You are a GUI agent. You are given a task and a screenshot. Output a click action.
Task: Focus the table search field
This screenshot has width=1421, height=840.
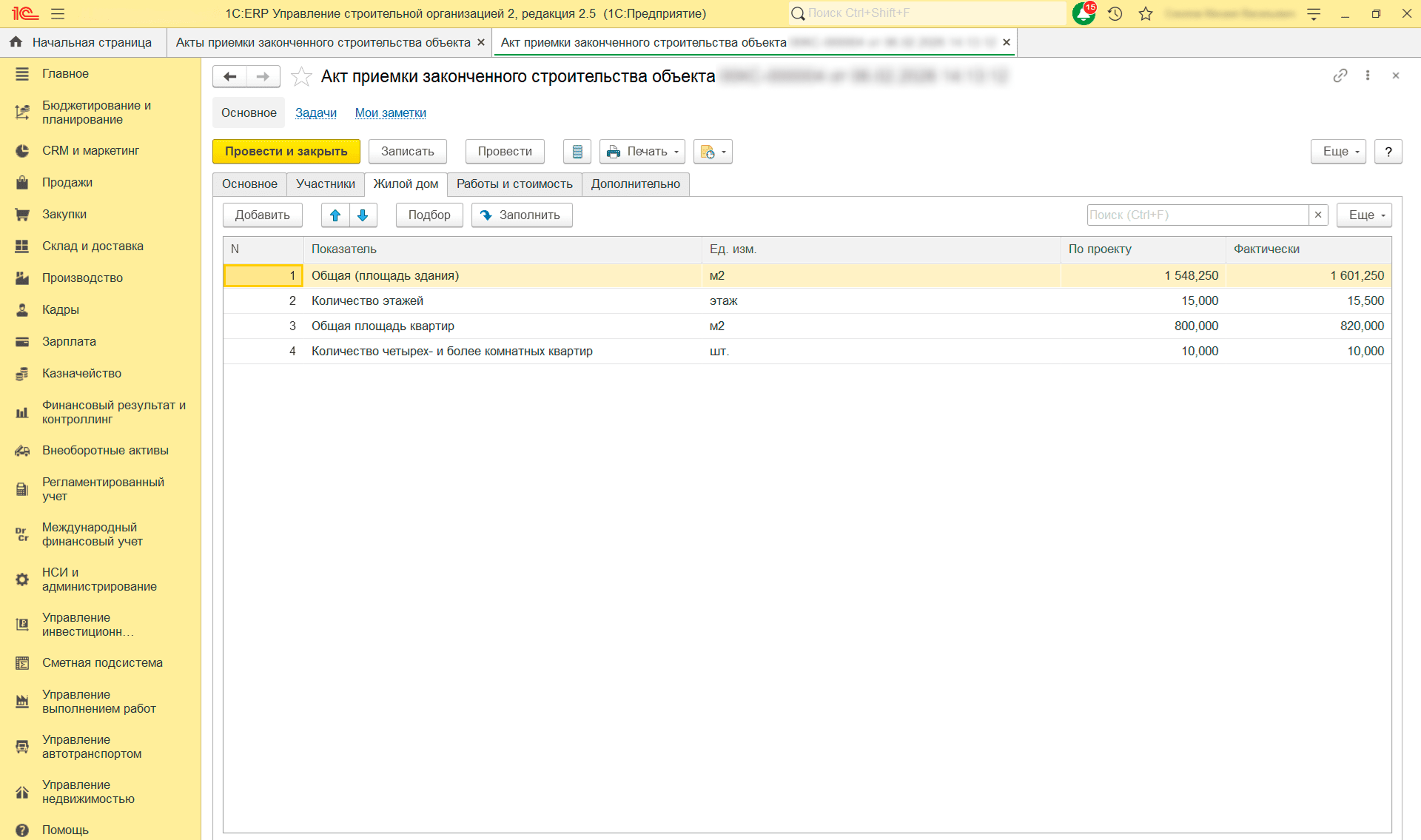click(x=1197, y=215)
